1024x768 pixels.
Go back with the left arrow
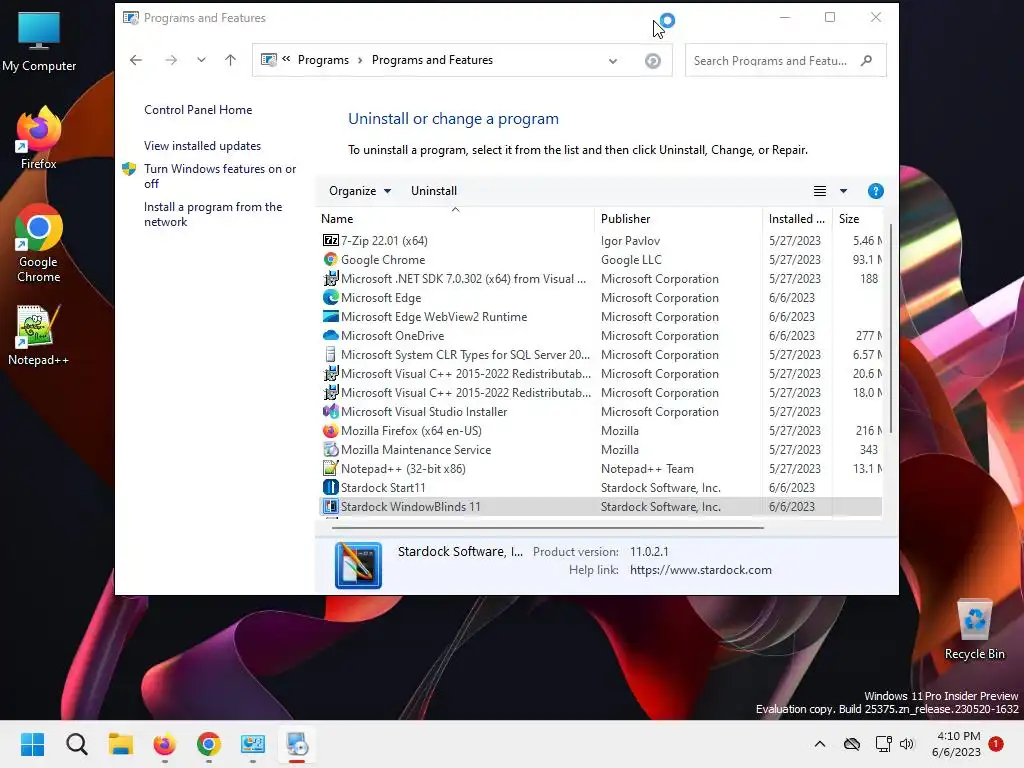pyautogui.click(x=136, y=60)
